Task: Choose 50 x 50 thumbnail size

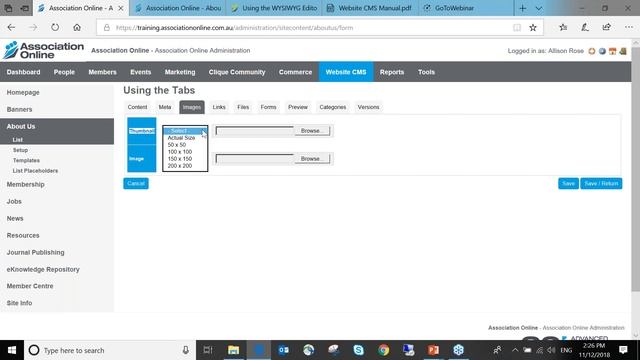Action: (185, 145)
